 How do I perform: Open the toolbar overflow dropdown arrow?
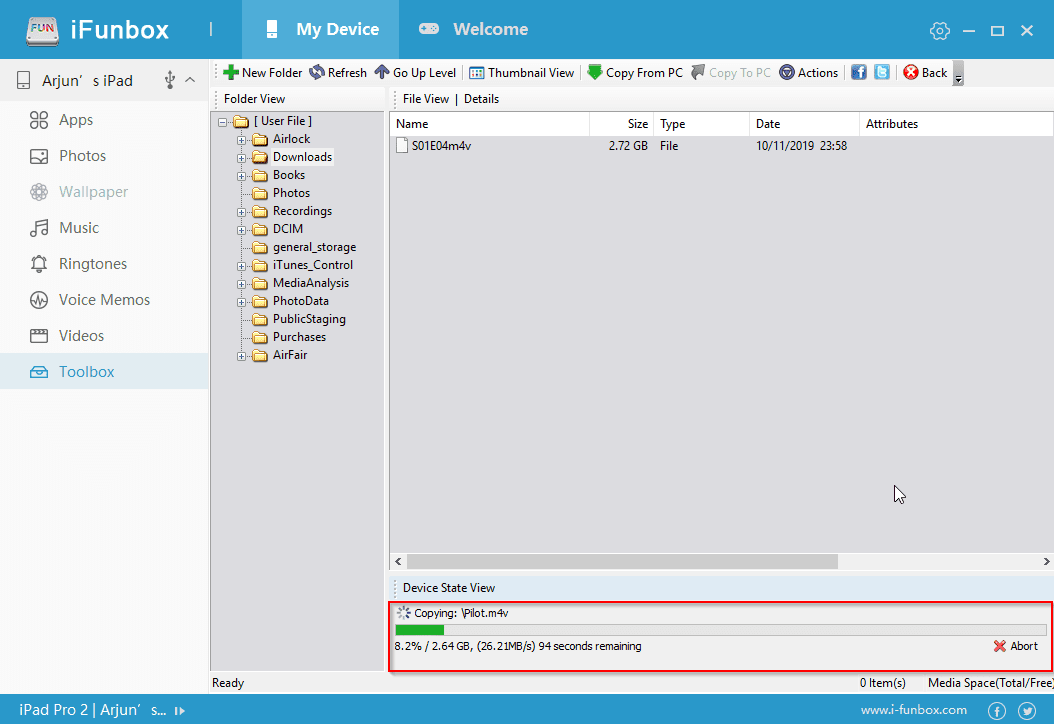[x=959, y=73]
